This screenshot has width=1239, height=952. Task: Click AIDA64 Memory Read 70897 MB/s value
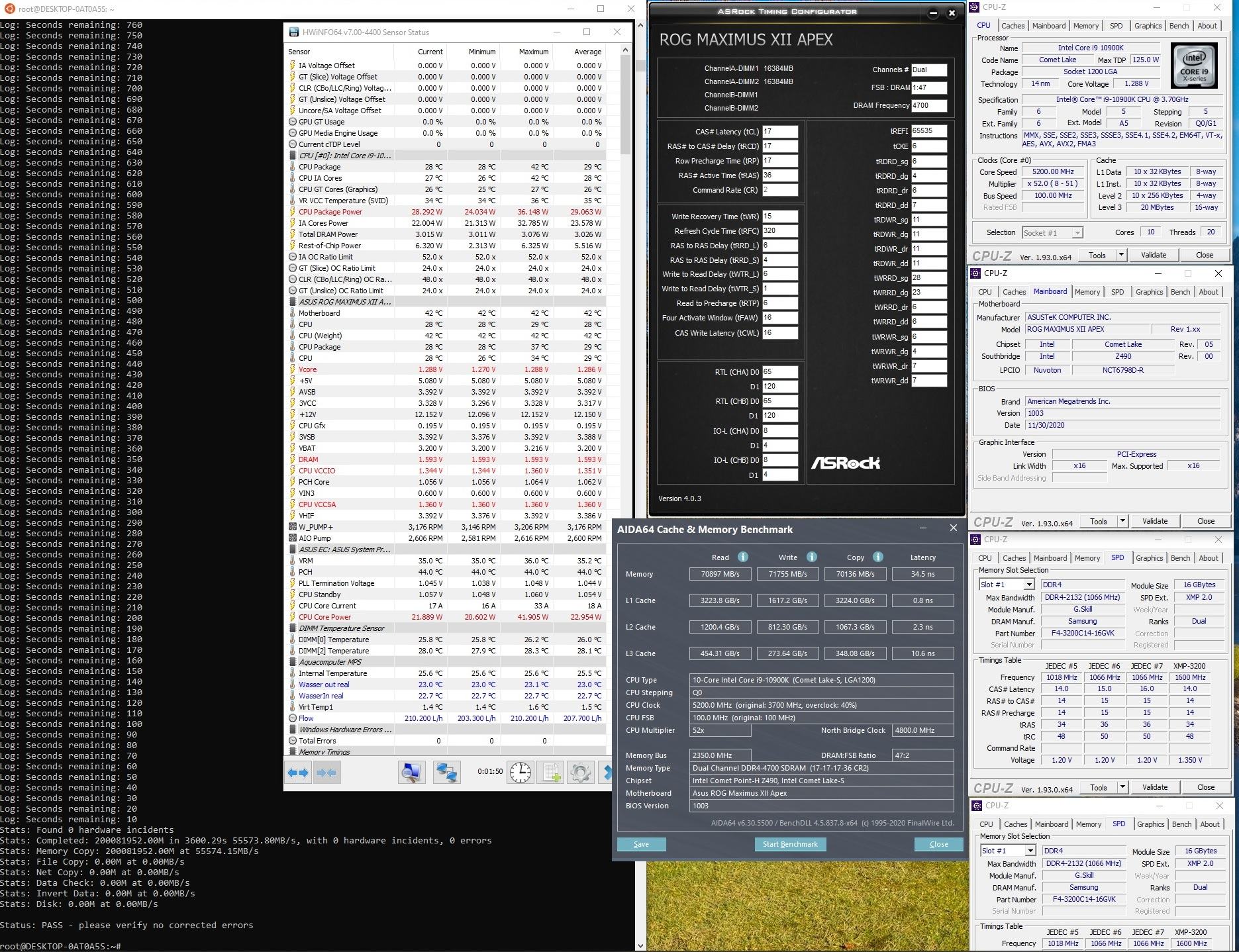coord(720,574)
